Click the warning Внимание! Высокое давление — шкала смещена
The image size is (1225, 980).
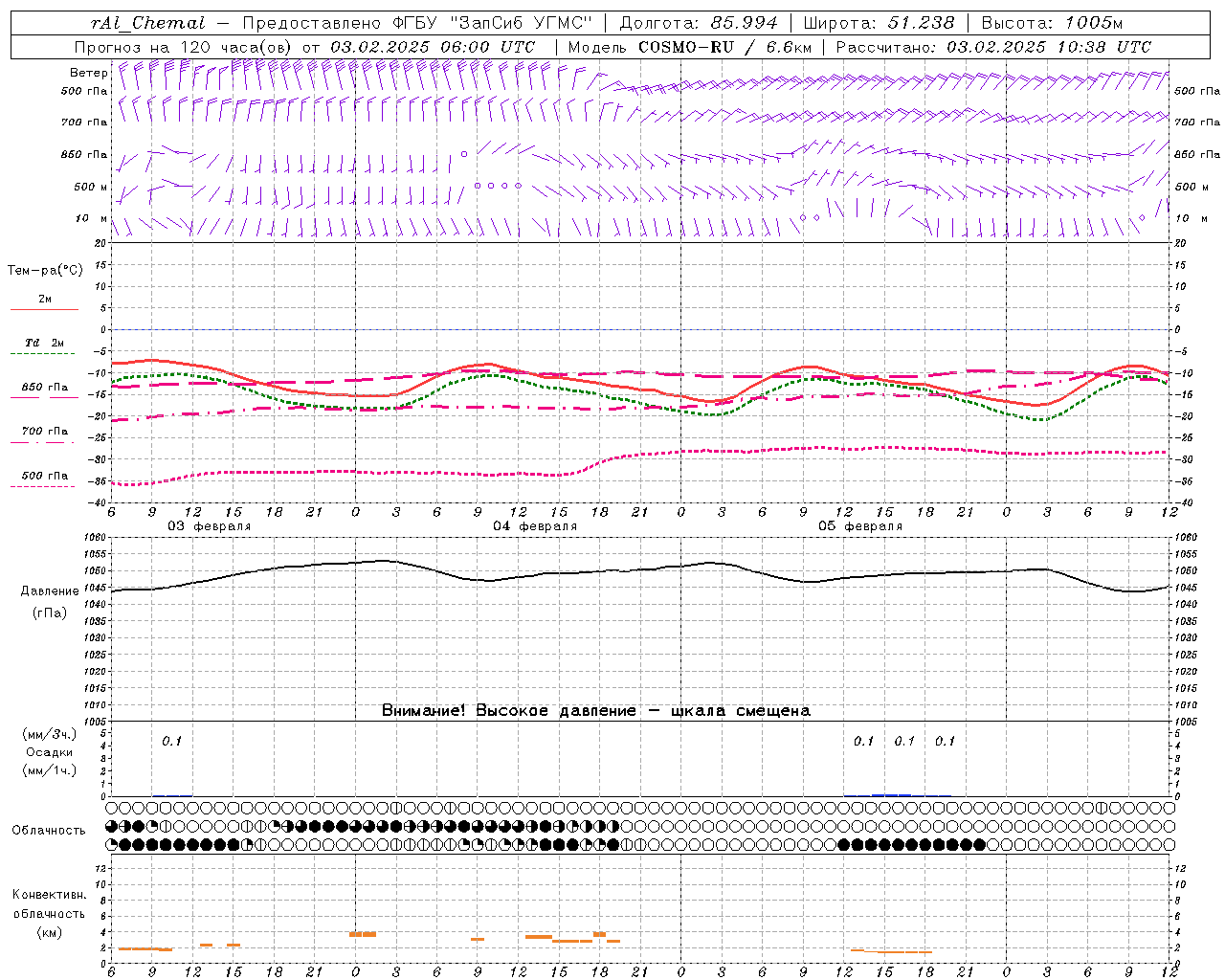tap(596, 711)
